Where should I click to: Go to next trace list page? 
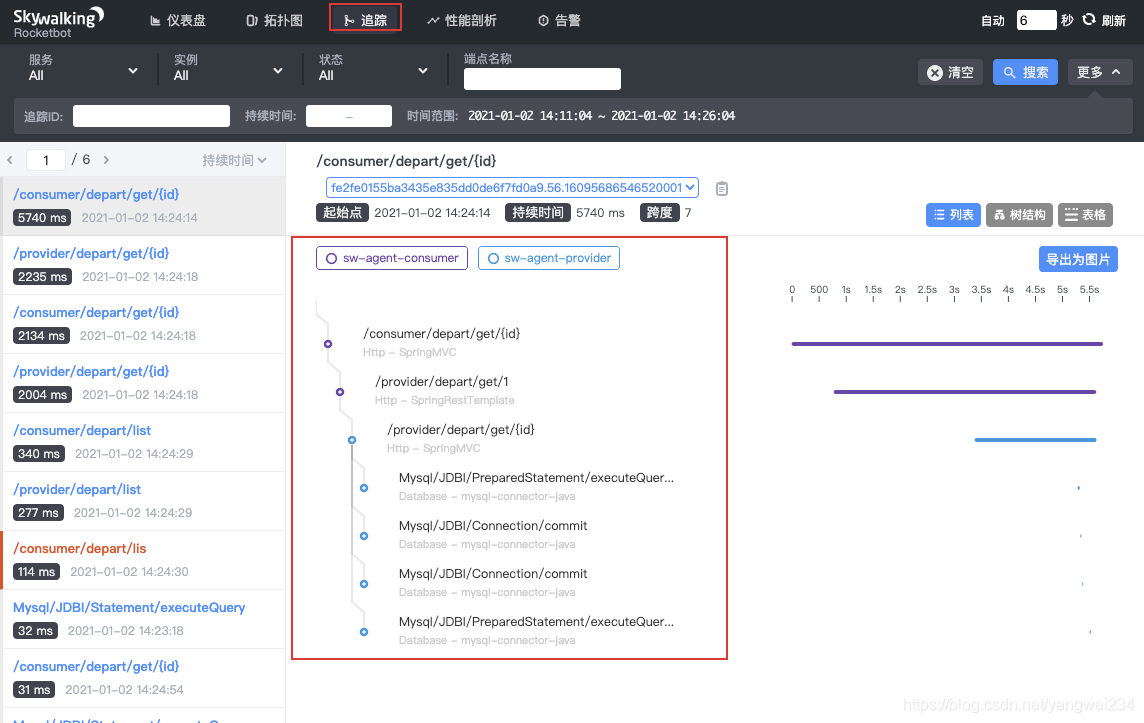[x=106, y=160]
